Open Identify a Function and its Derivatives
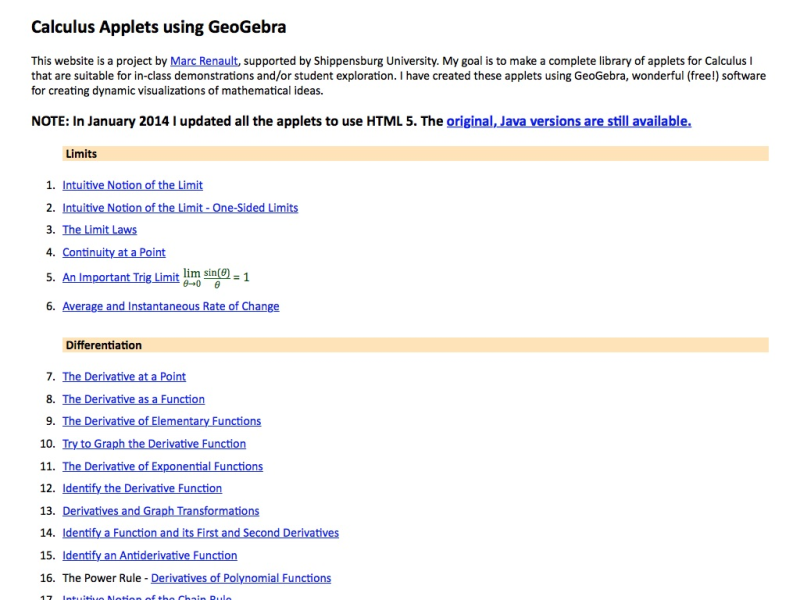 200,533
